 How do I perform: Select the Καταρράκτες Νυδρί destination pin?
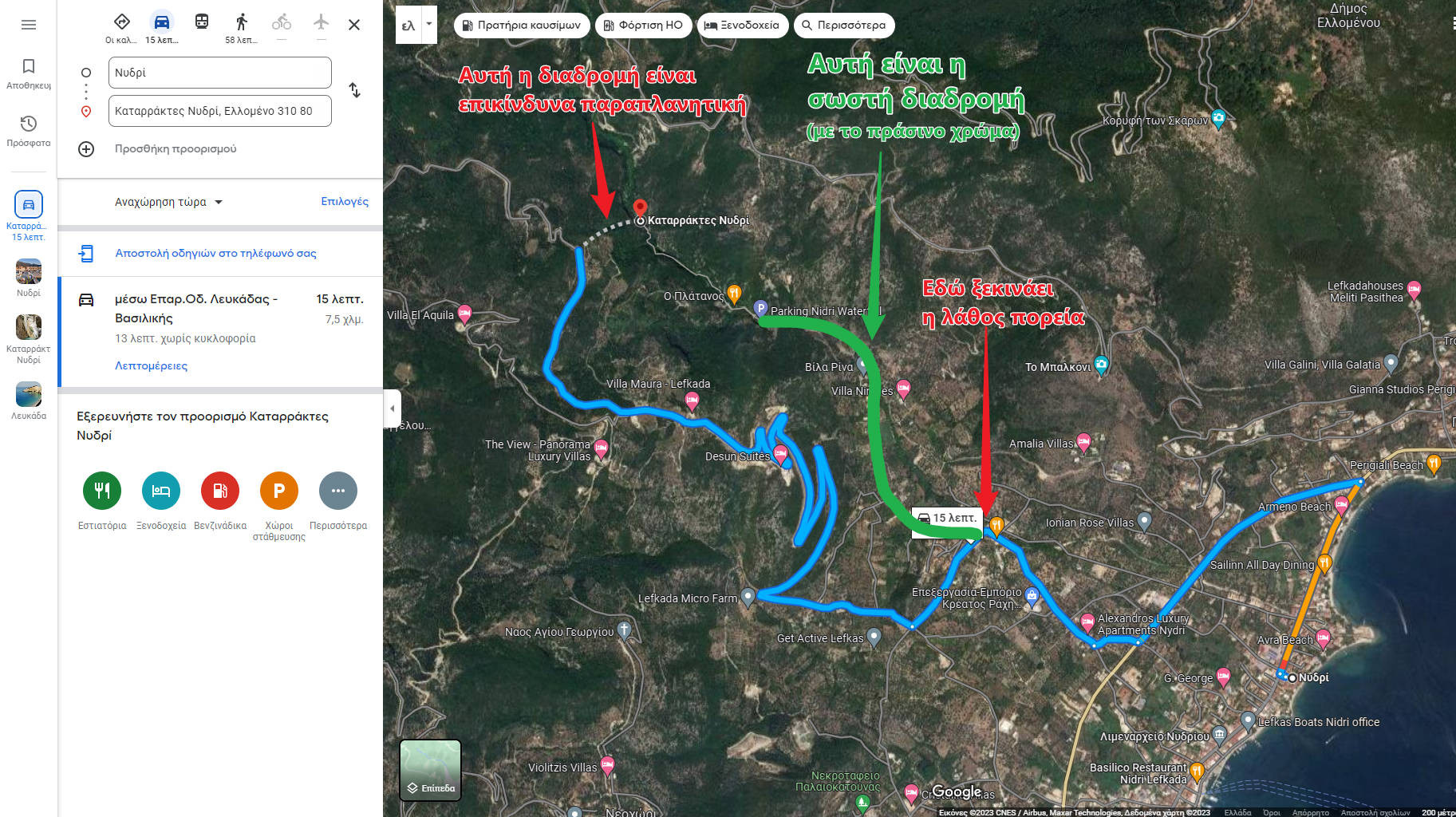point(640,209)
